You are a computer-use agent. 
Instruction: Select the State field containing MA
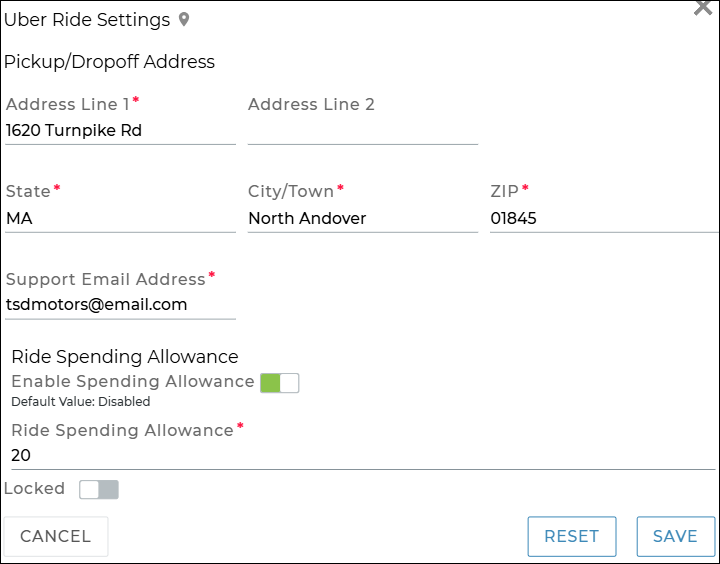click(x=120, y=218)
